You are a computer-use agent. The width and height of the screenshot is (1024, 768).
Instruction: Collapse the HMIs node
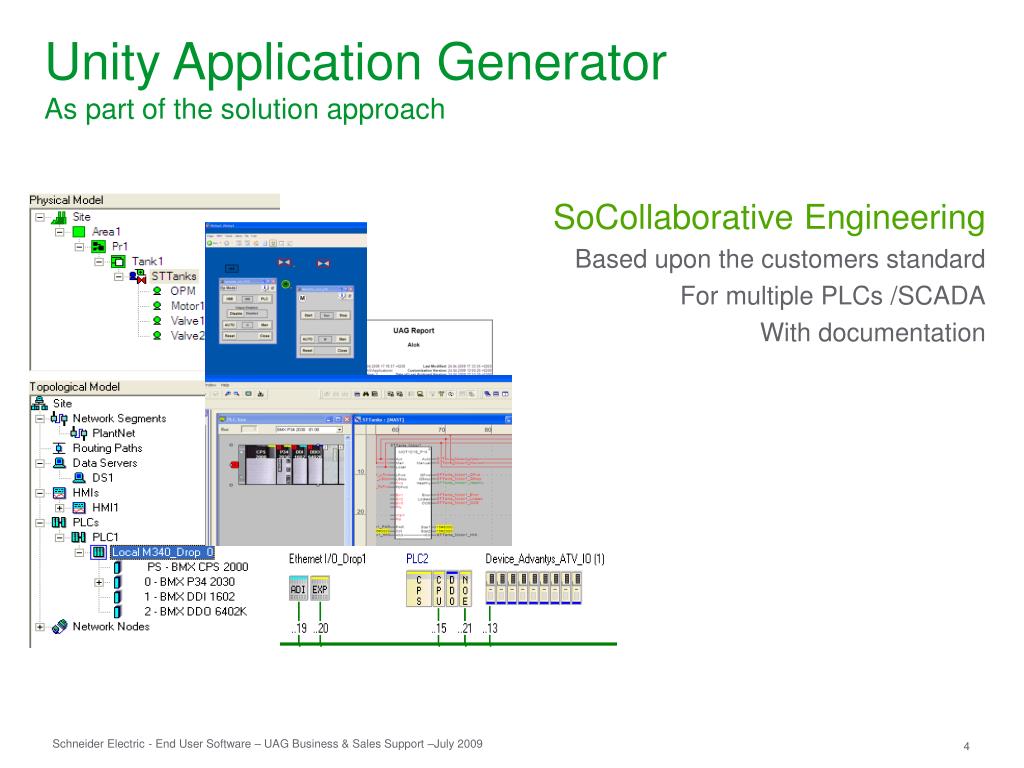click(x=40, y=493)
